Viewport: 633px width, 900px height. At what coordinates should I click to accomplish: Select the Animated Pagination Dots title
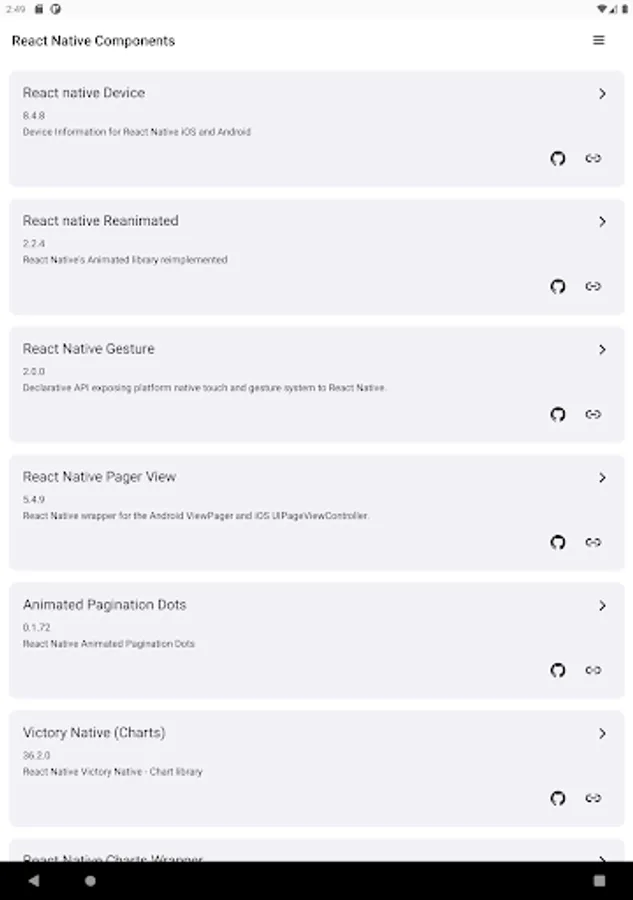click(x=104, y=605)
